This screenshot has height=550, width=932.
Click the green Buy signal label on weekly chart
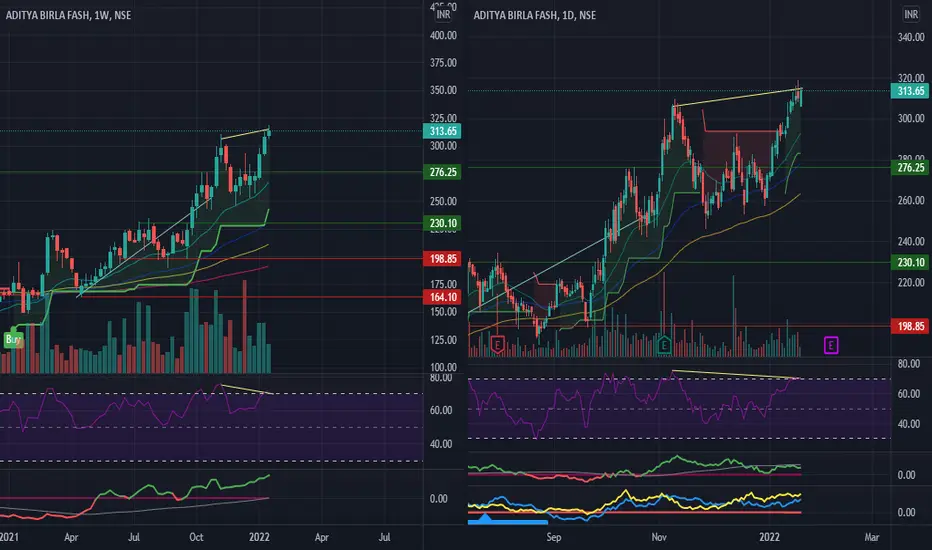pyautogui.click(x=13, y=340)
